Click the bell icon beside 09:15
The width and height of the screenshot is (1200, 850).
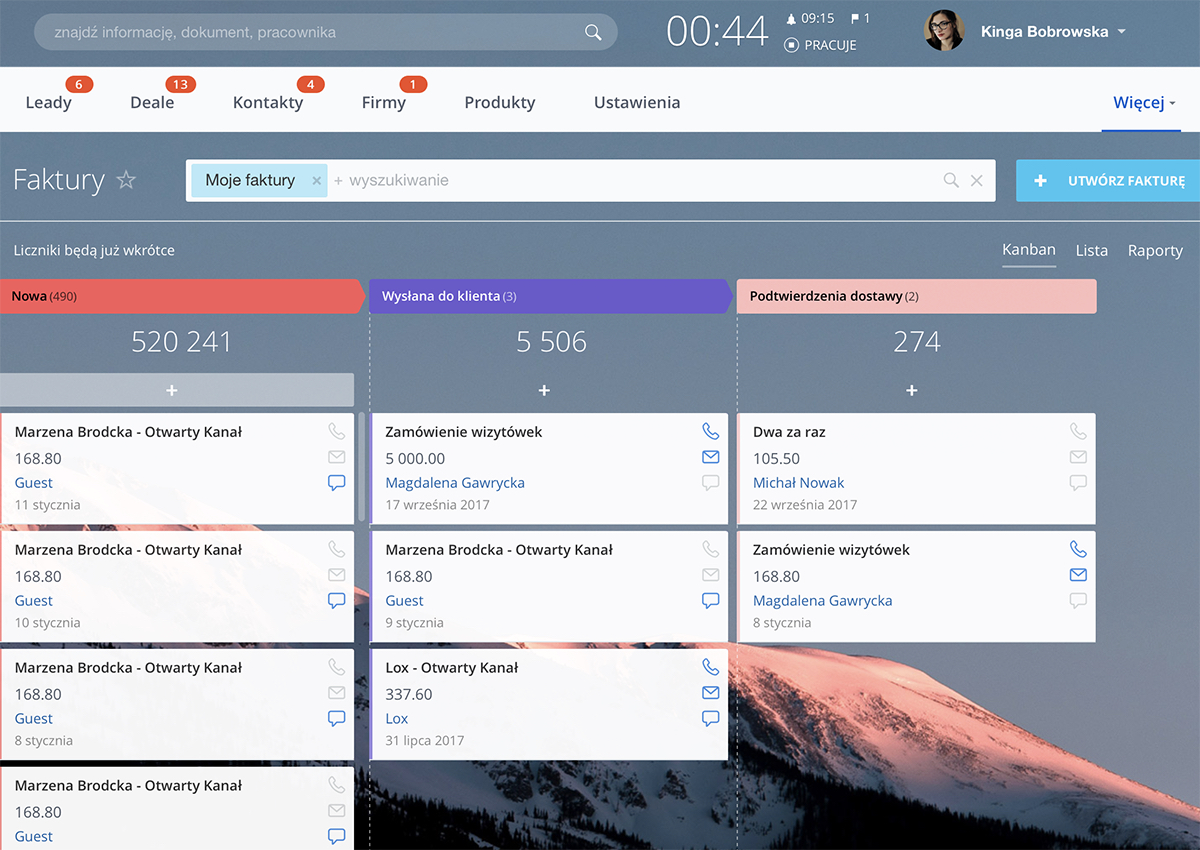coord(791,19)
